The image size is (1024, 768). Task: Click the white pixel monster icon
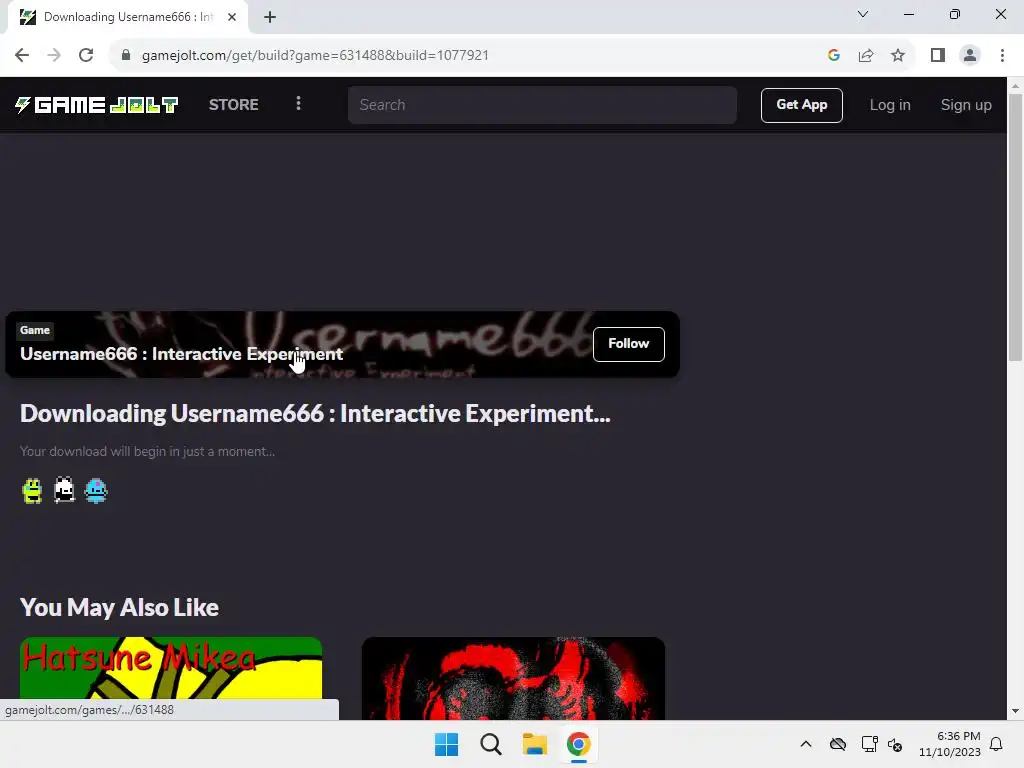pos(64,490)
